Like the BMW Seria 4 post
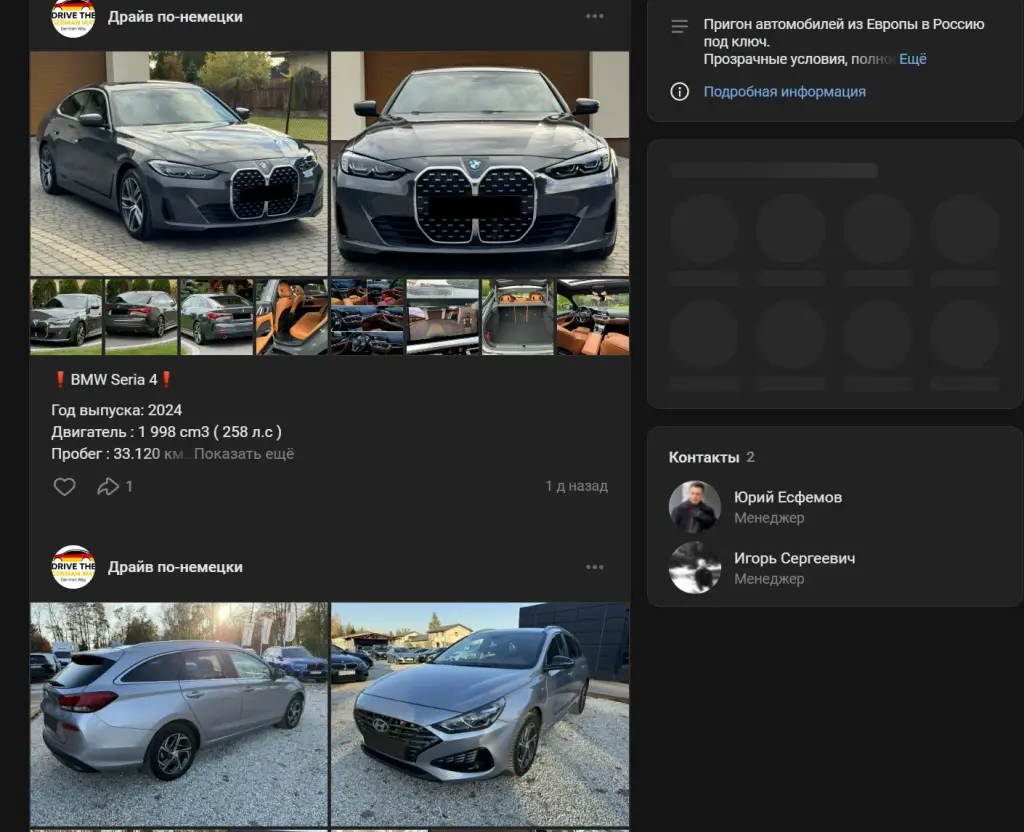1024x832 pixels. point(64,487)
